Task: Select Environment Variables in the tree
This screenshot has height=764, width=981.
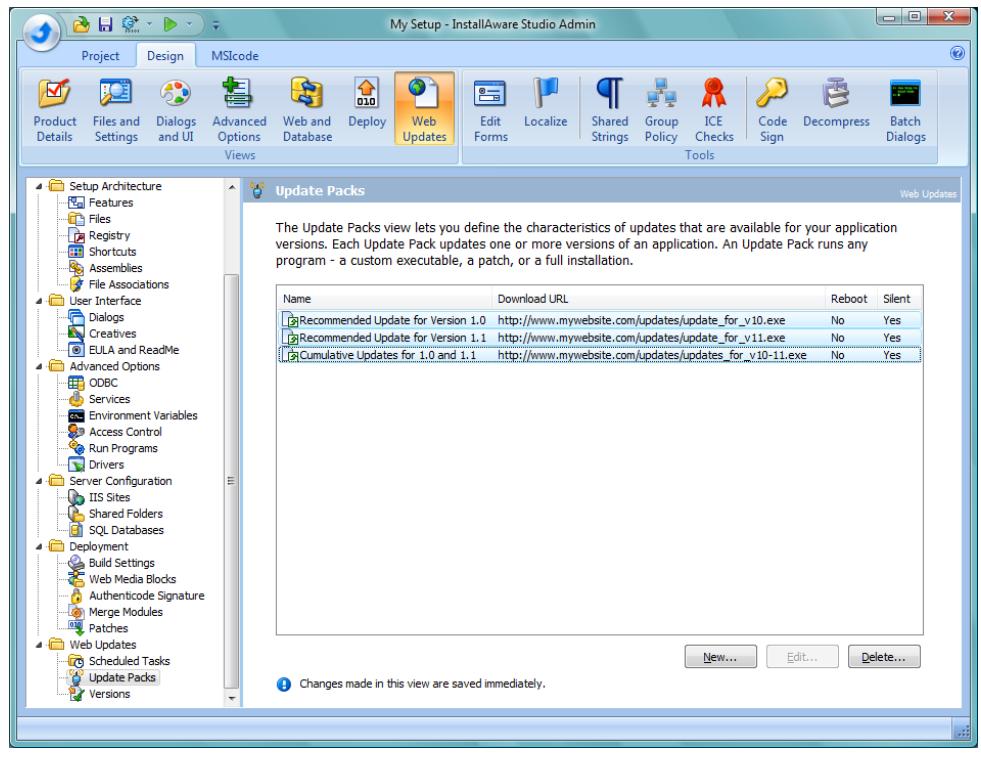Action: [x=143, y=415]
